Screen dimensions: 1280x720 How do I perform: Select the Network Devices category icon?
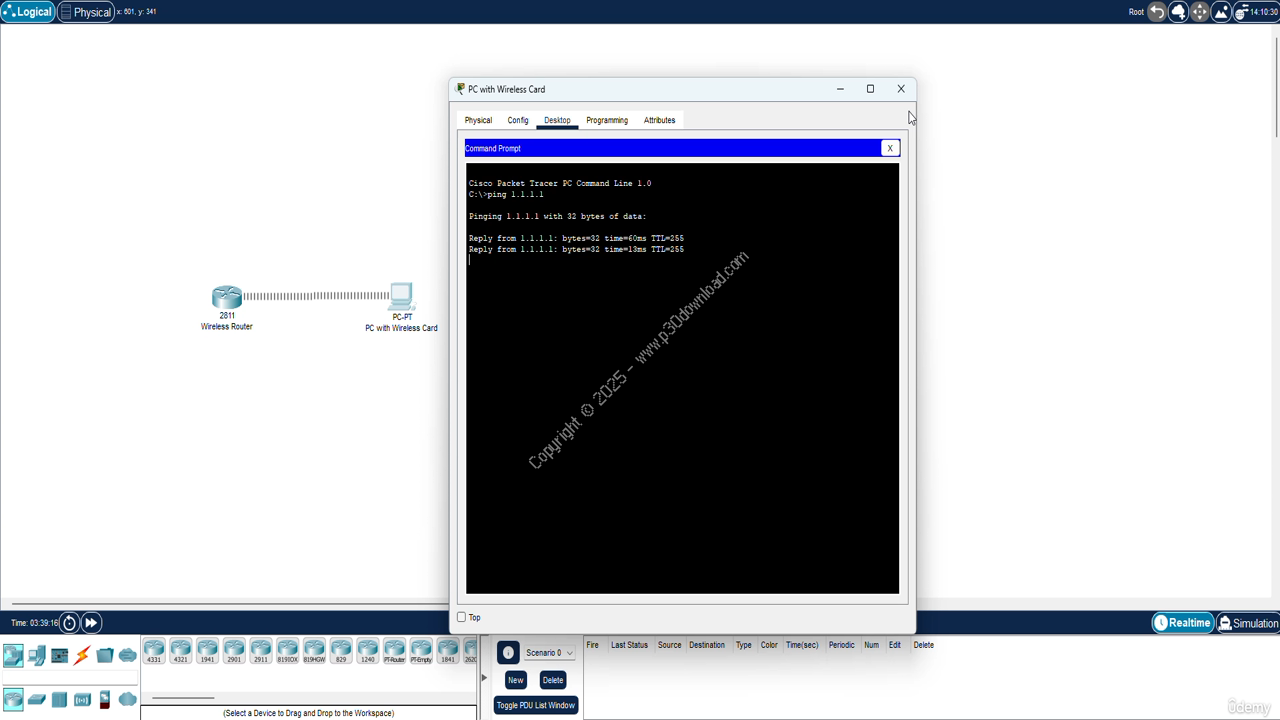(x=13, y=656)
